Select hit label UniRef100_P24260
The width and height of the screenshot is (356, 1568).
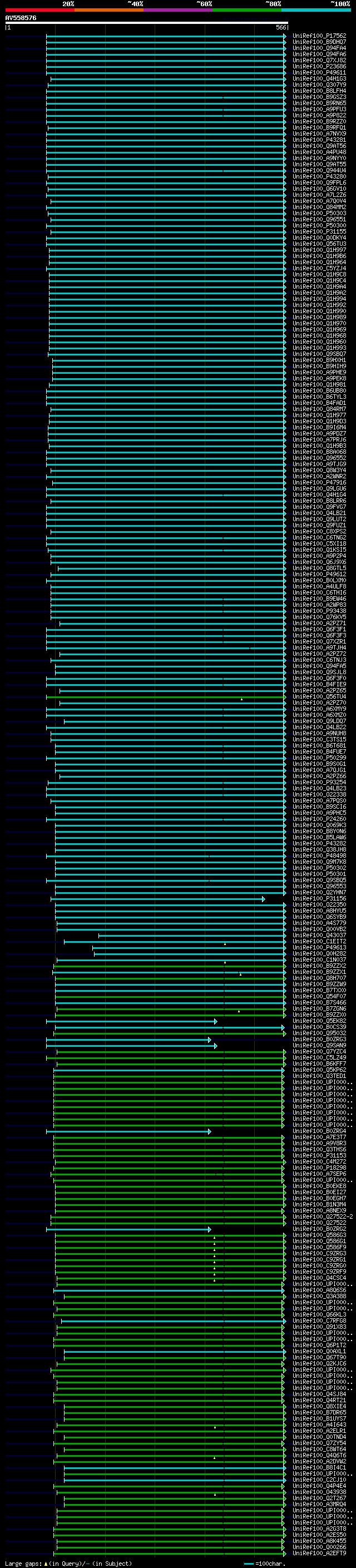coord(319,819)
